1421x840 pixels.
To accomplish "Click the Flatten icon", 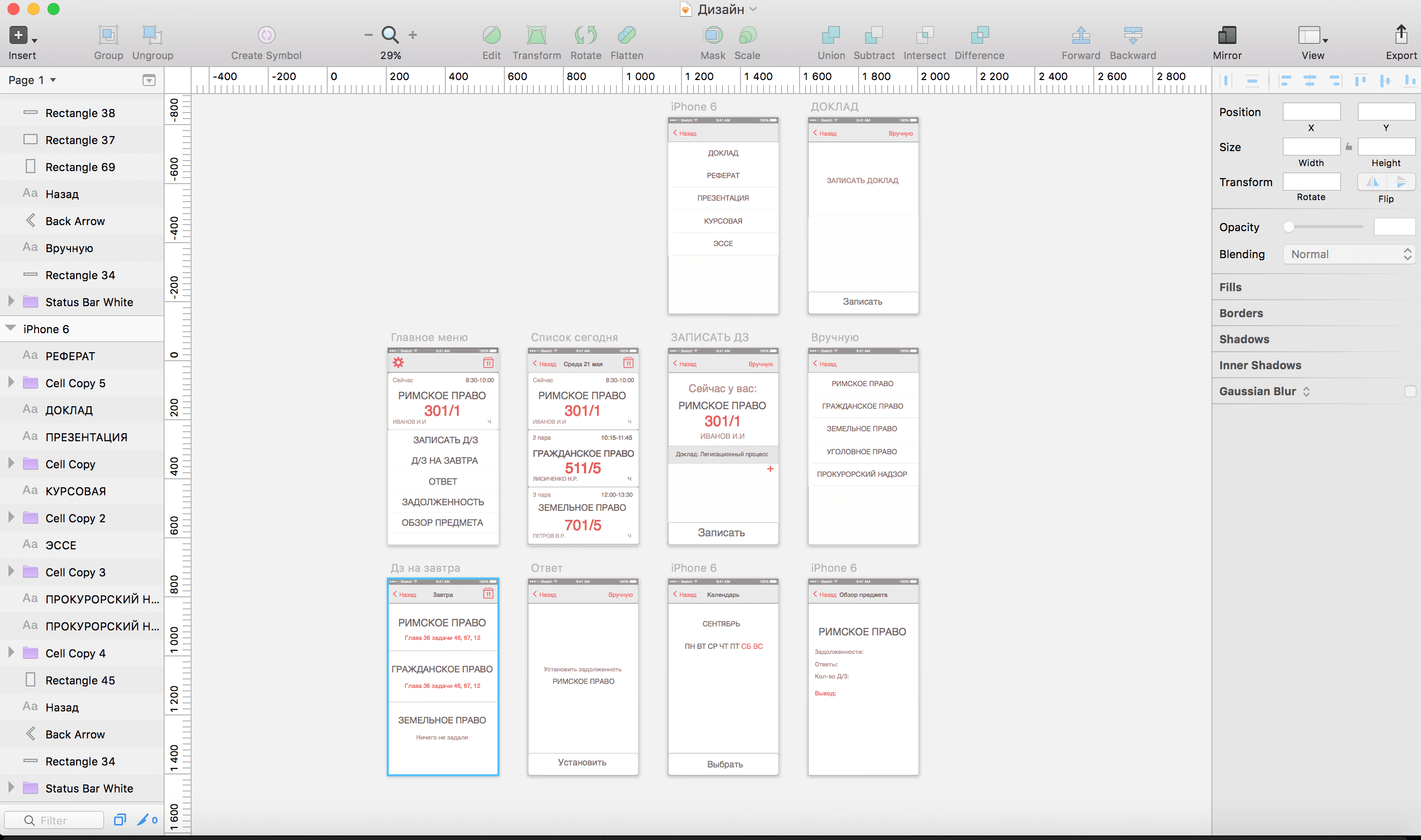I will [x=626, y=35].
